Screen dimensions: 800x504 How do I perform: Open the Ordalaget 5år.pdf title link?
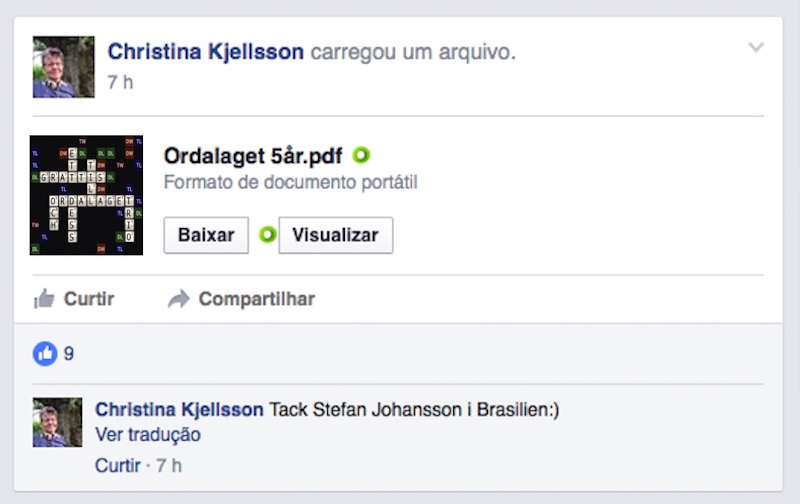(252, 156)
